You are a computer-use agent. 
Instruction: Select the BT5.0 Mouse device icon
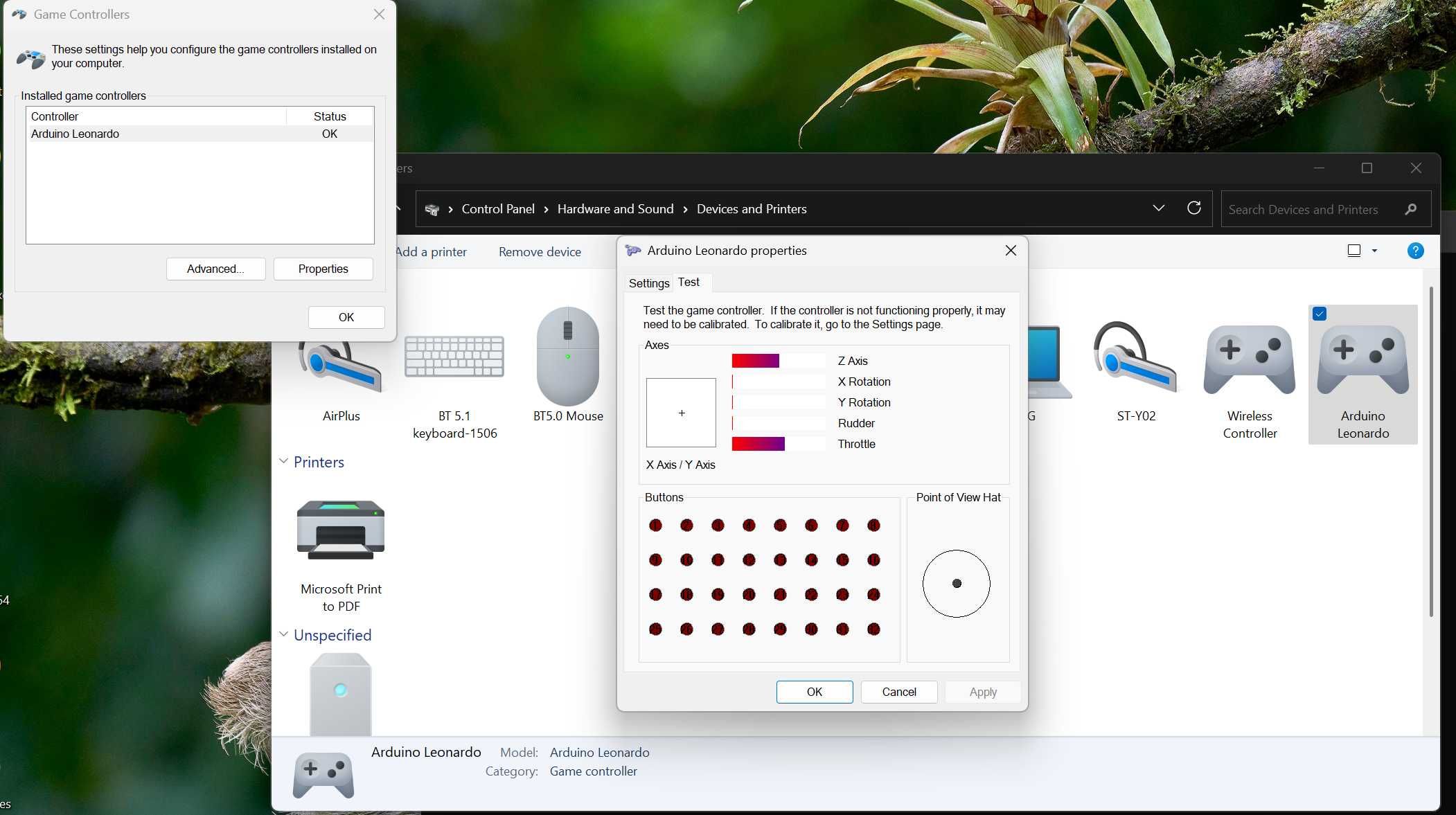[568, 356]
